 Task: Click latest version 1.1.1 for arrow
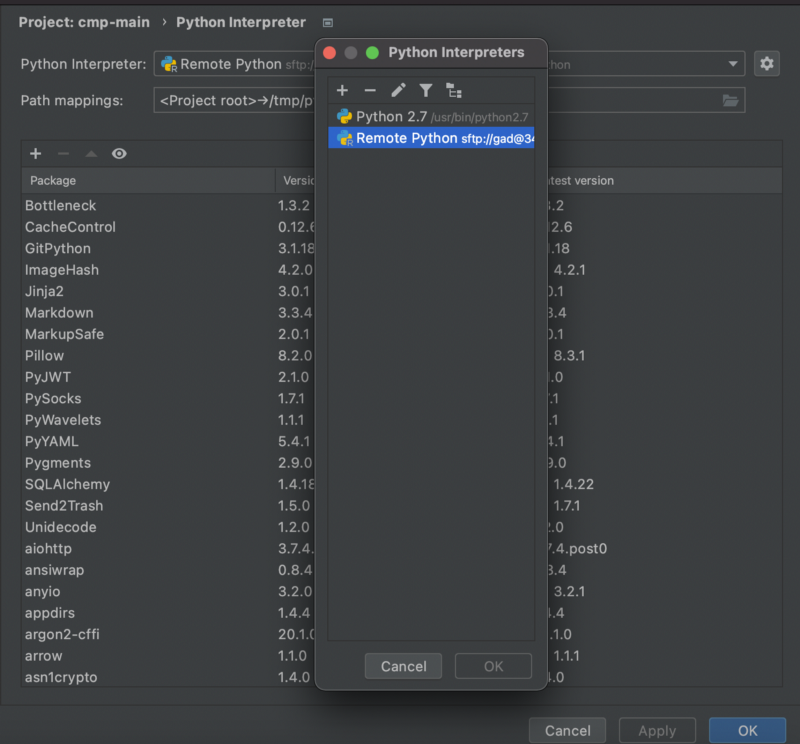pyautogui.click(x=566, y=656)
